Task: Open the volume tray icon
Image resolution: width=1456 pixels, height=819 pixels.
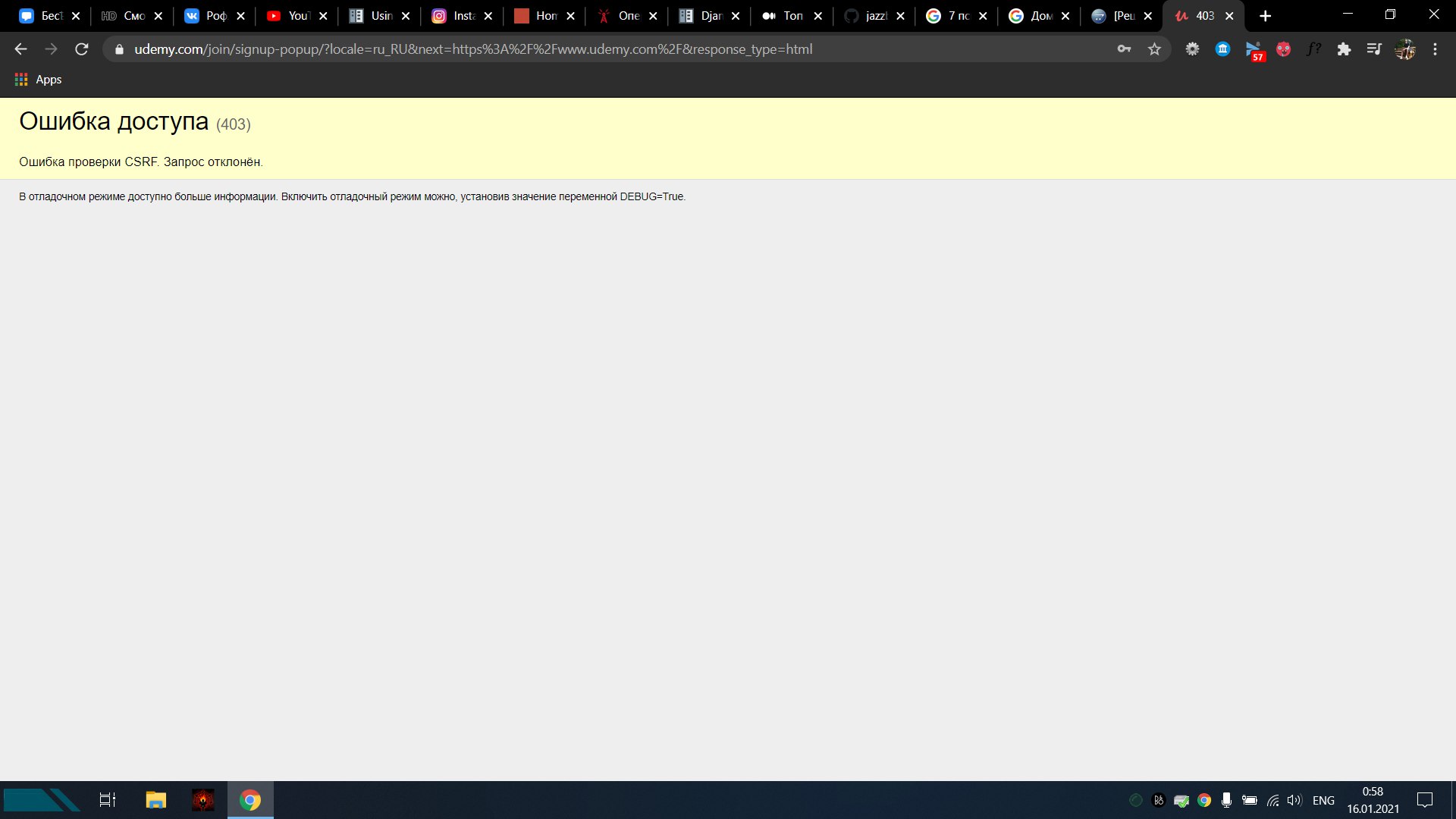Action: tap(1294, 800)
